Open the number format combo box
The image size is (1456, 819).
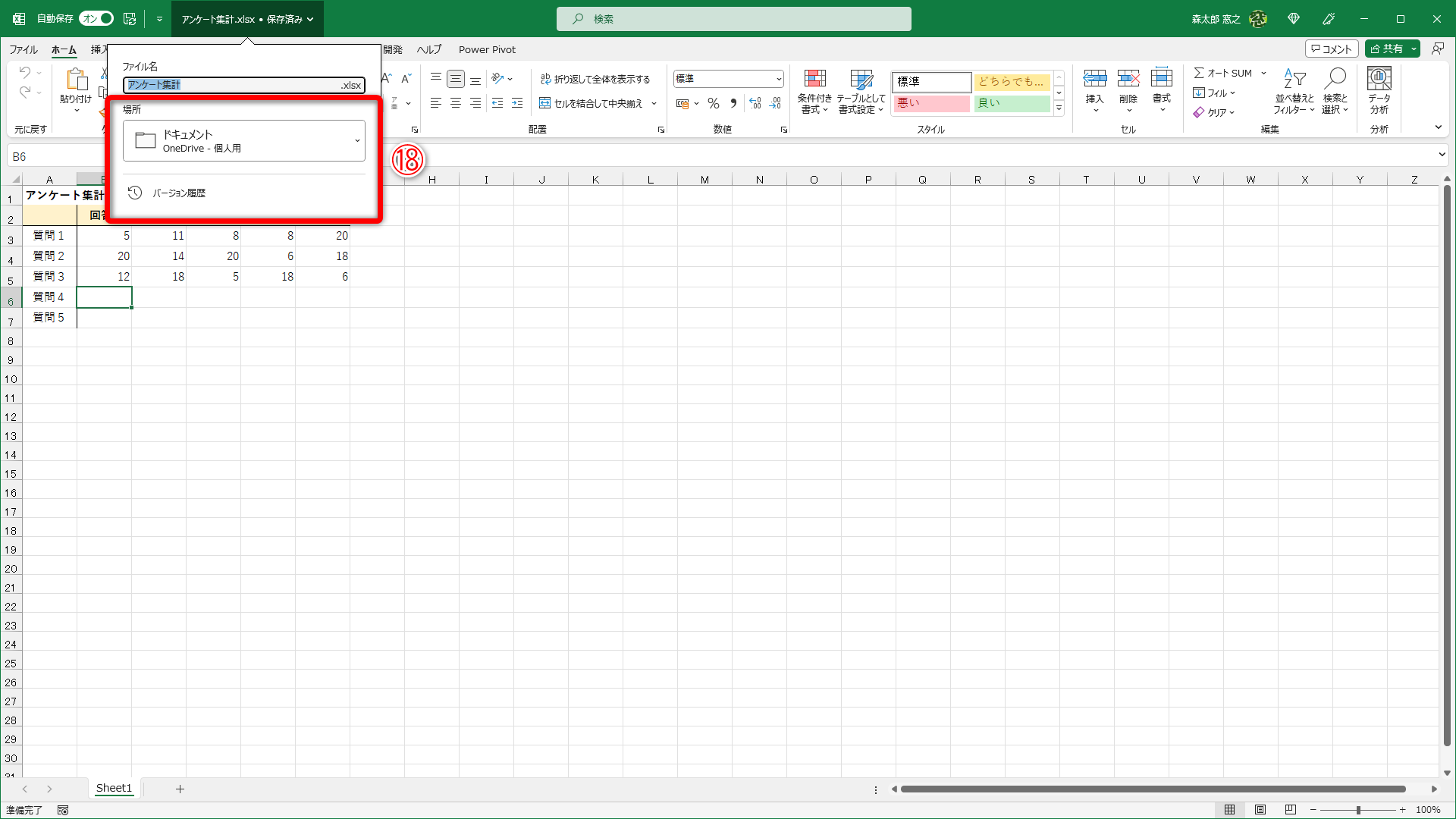(x=728, y=79)
